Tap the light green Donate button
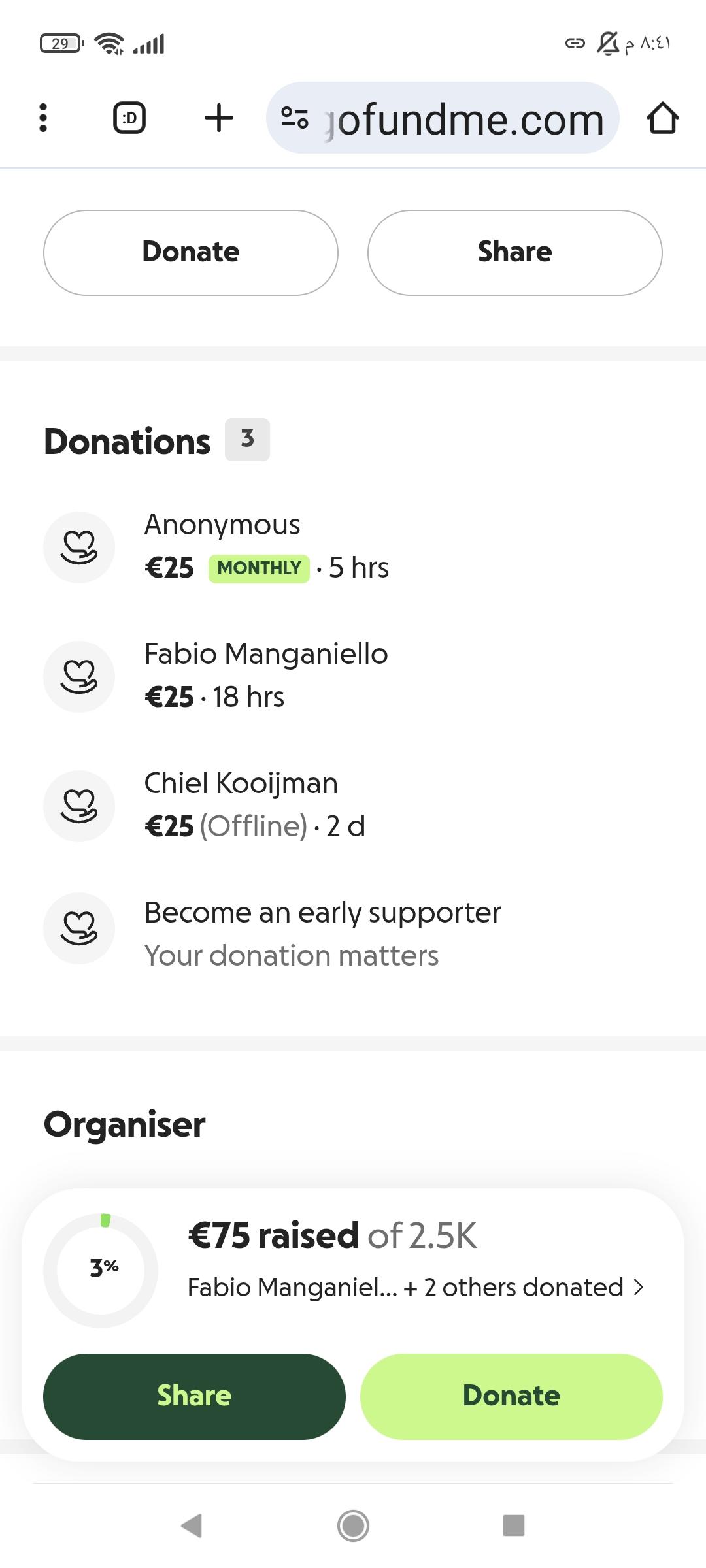The image size is (706, 1568). pos(511,1396)
